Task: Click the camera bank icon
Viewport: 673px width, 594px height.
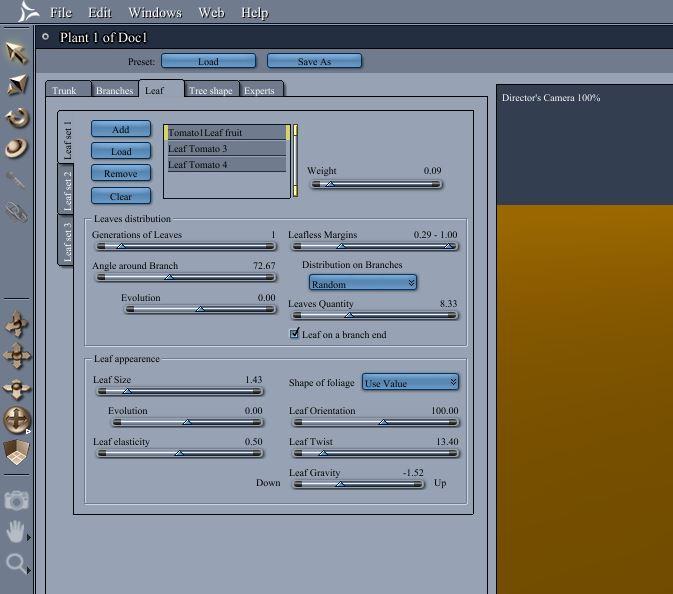Action: coord(17,388)
